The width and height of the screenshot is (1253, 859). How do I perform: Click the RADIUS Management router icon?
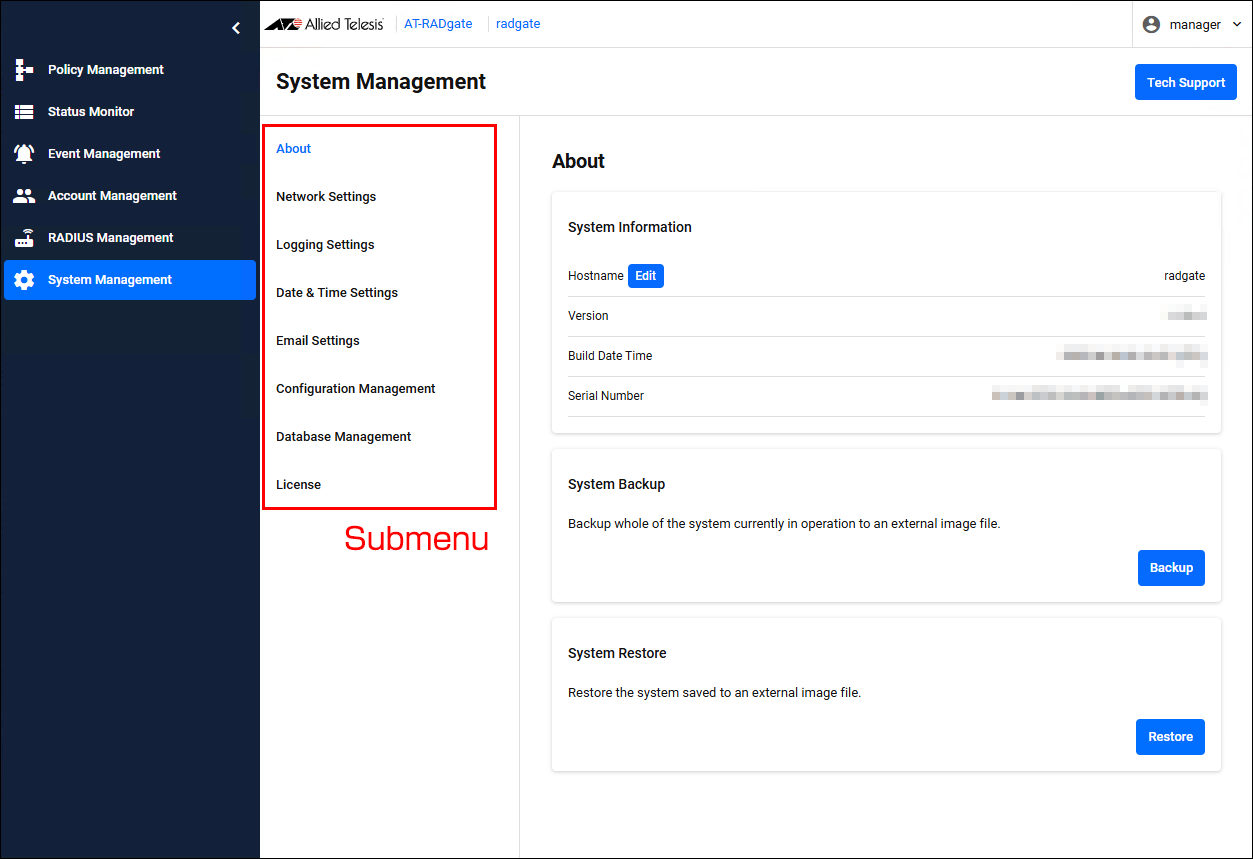24,238
